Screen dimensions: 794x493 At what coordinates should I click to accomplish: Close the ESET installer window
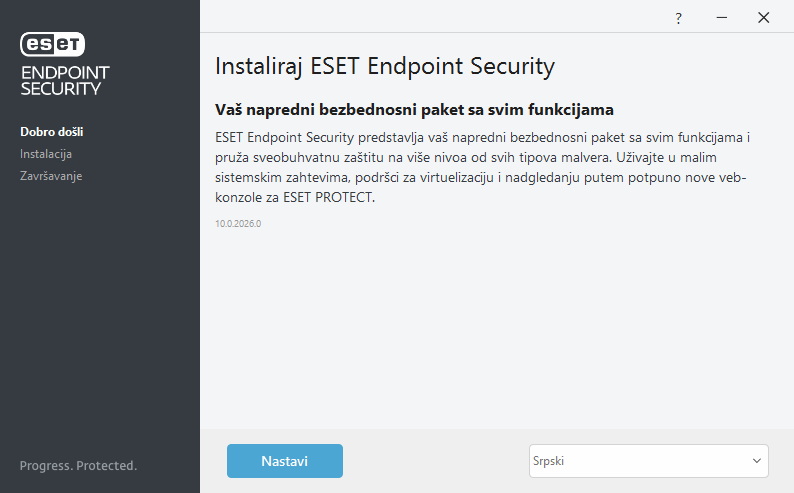pos(764,18)
